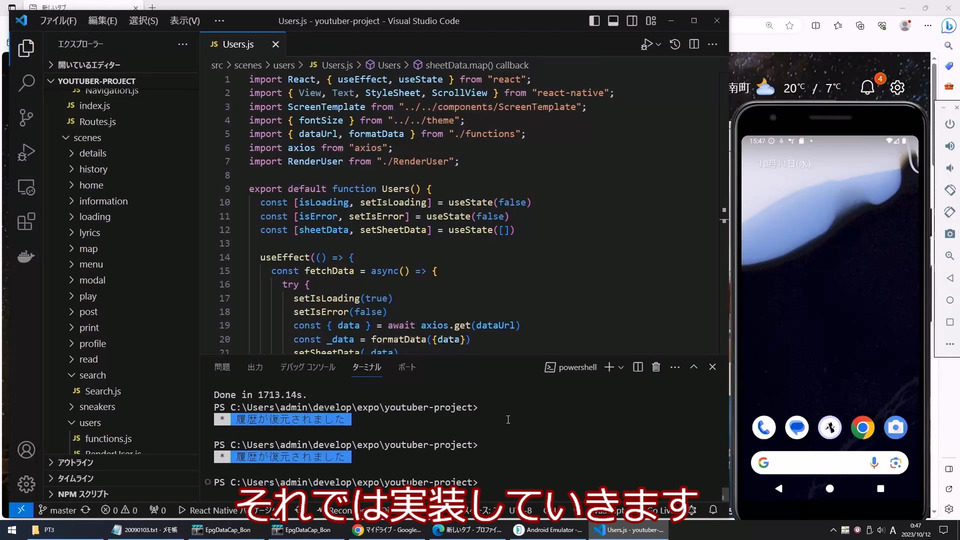Split the editor to the right
The image size is (960, 540).
(694, 44)
